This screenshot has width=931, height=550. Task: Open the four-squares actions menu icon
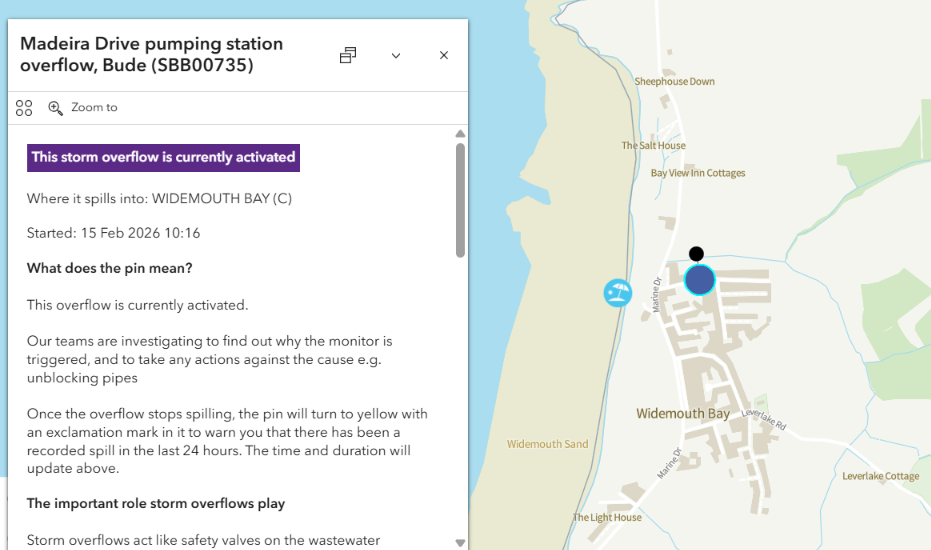[25, 108]
